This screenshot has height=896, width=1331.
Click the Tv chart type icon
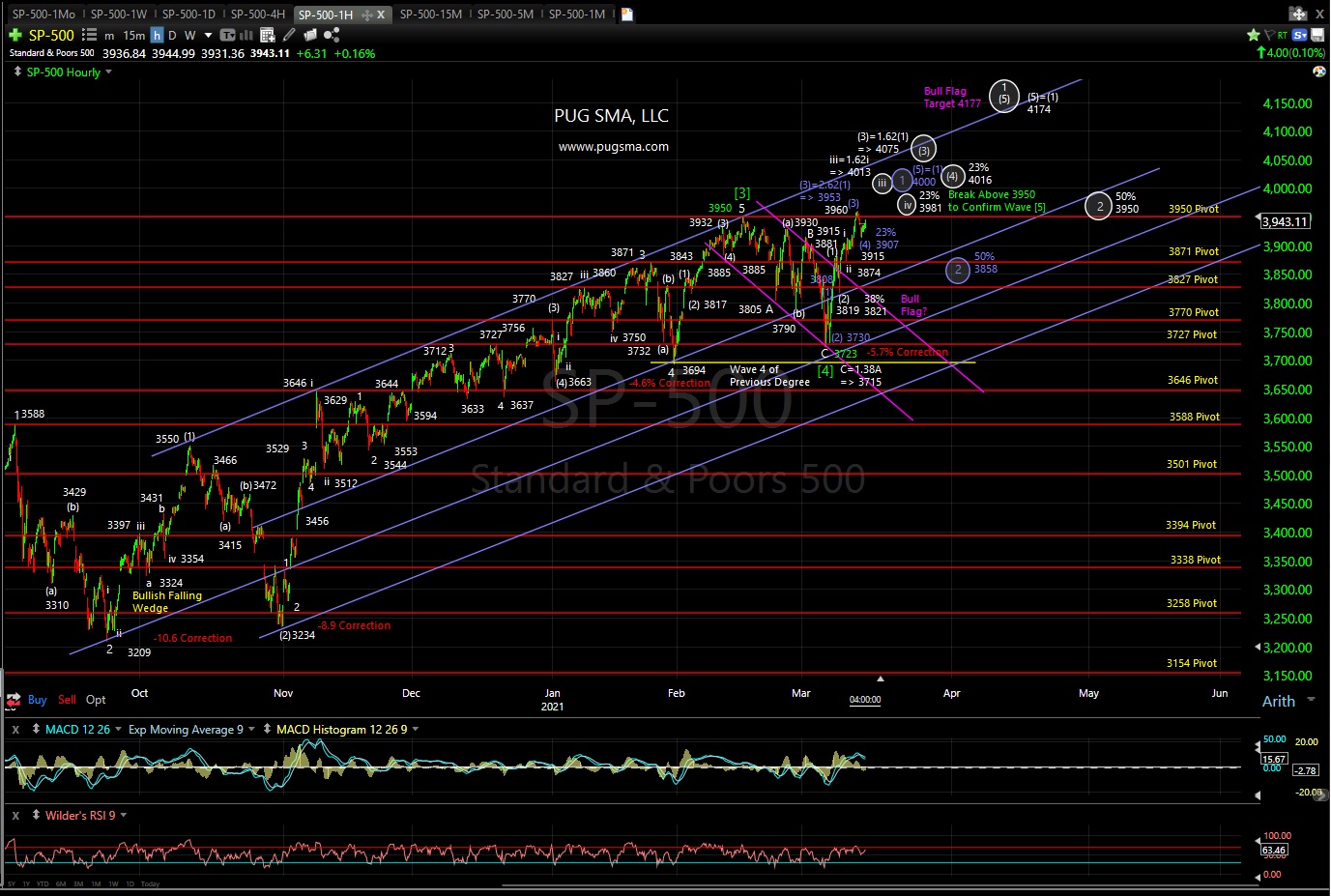tap(227, 35)
